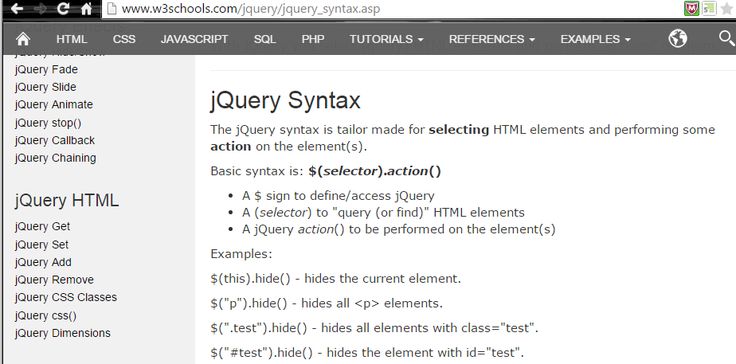736x364 pixels.
Task: Open the PHP menu item
Action: 313,39
